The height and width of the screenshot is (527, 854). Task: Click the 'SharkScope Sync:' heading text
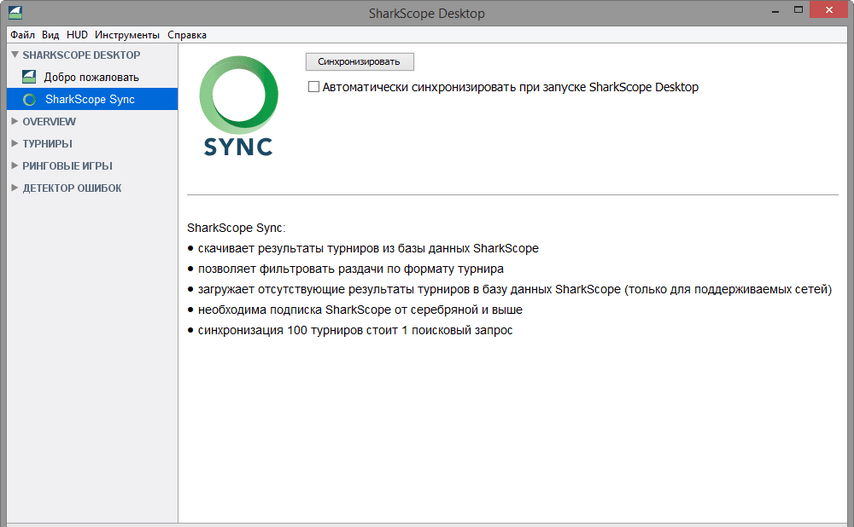click(x=236, y=228)
